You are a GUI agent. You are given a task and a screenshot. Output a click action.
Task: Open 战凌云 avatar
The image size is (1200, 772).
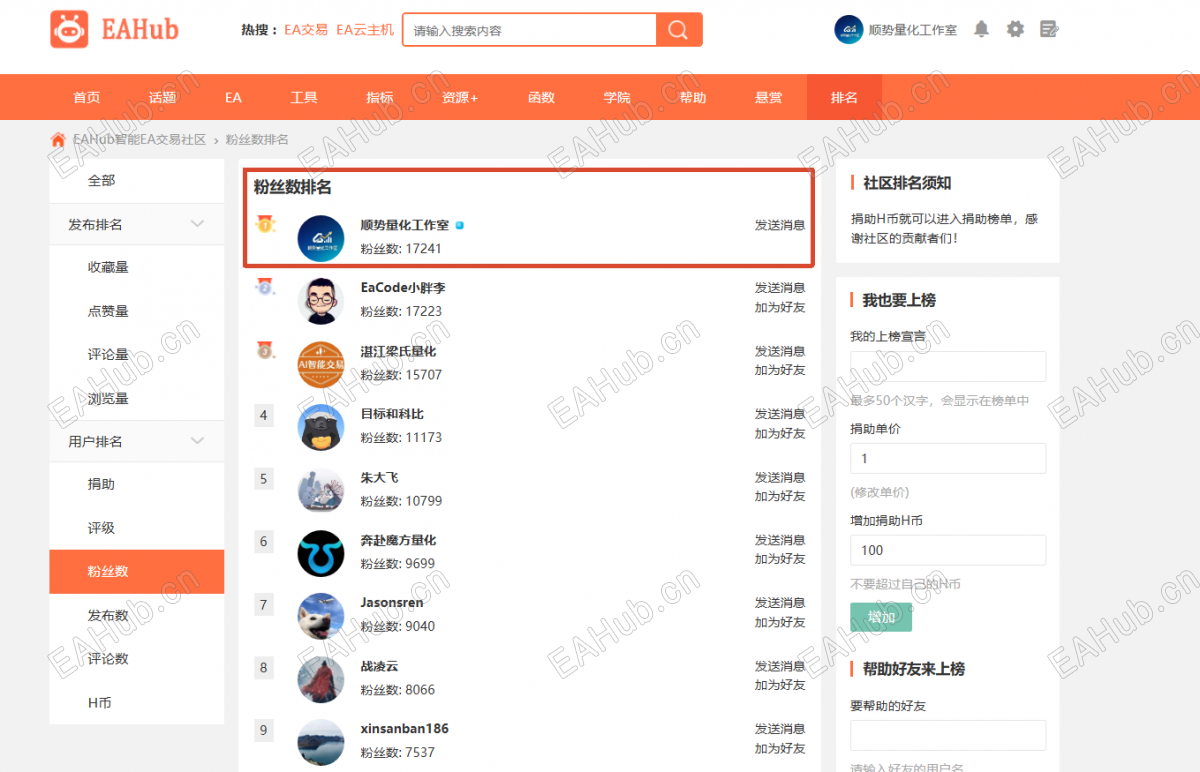tap(321, 679)
